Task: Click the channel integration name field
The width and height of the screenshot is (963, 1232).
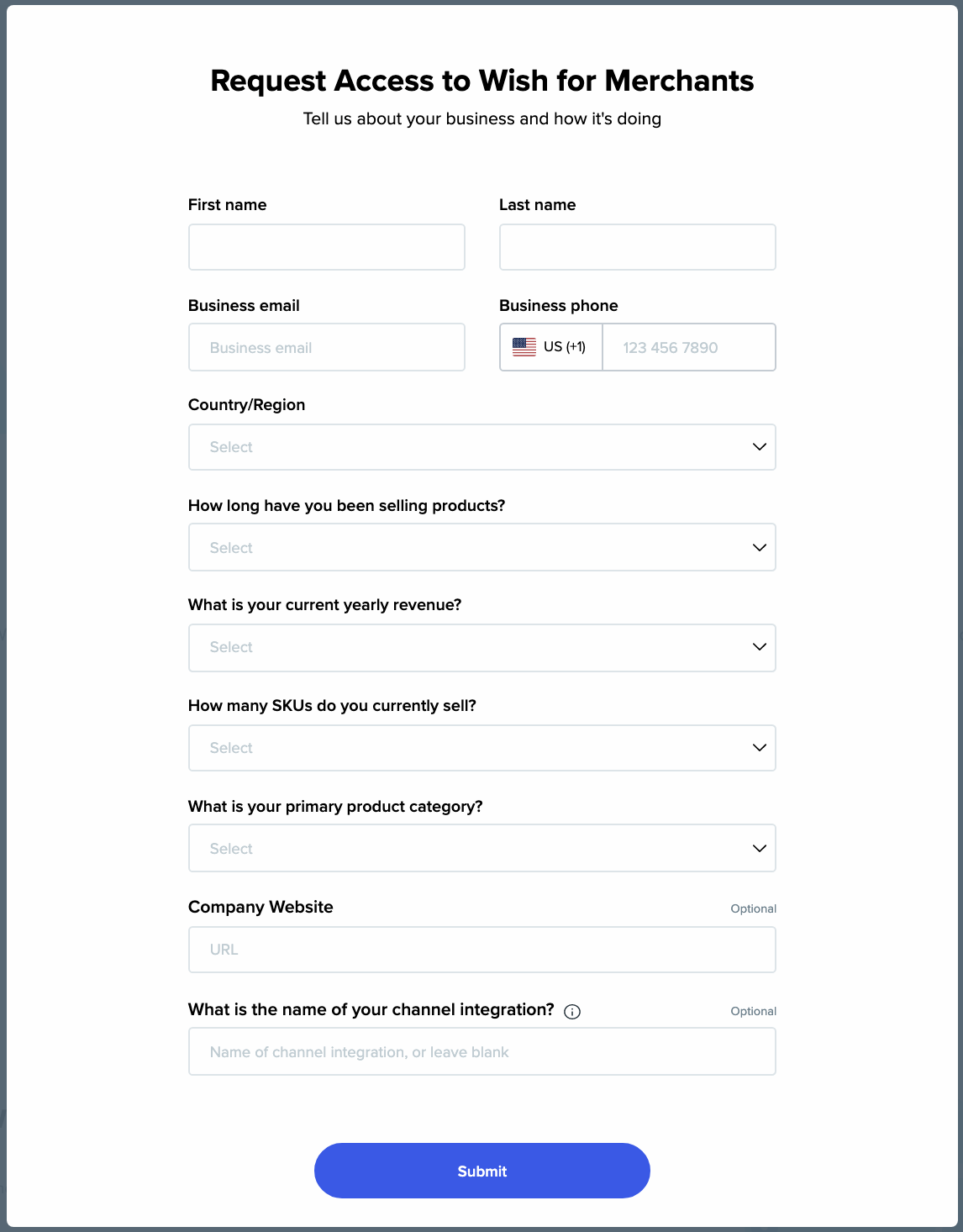Action: [481, 1052]
